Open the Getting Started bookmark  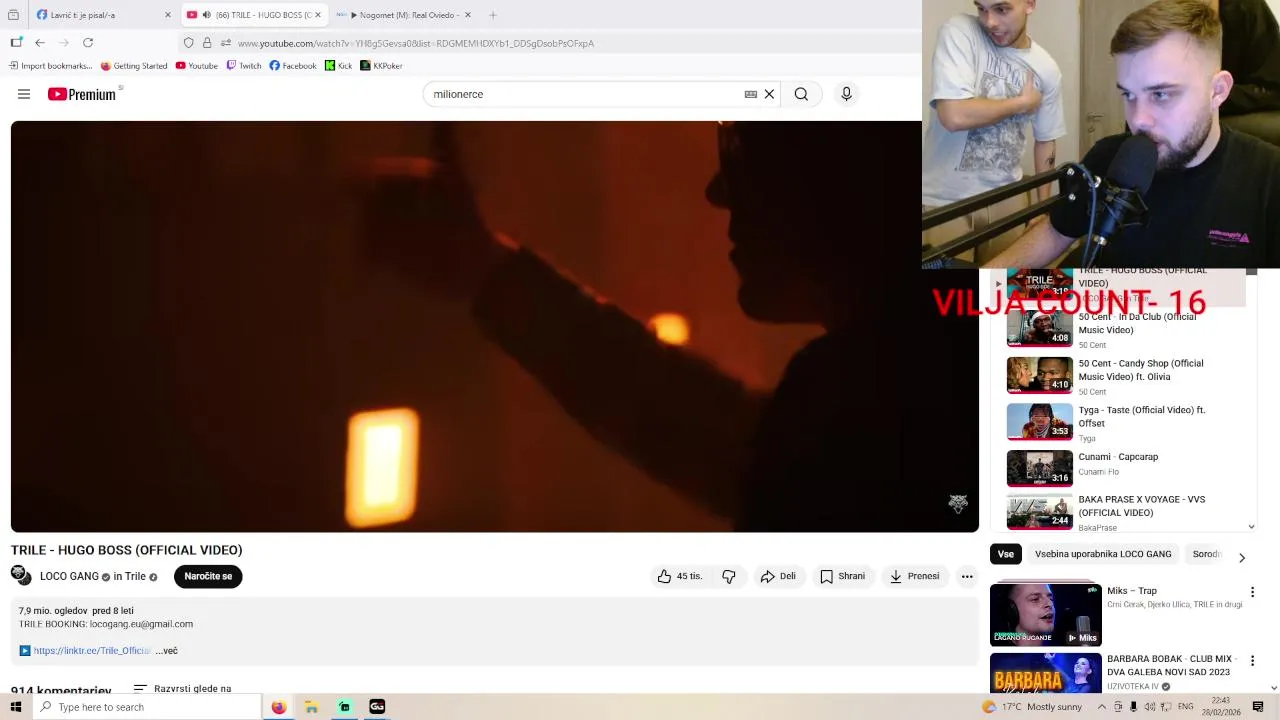click(x=134, y=66)
